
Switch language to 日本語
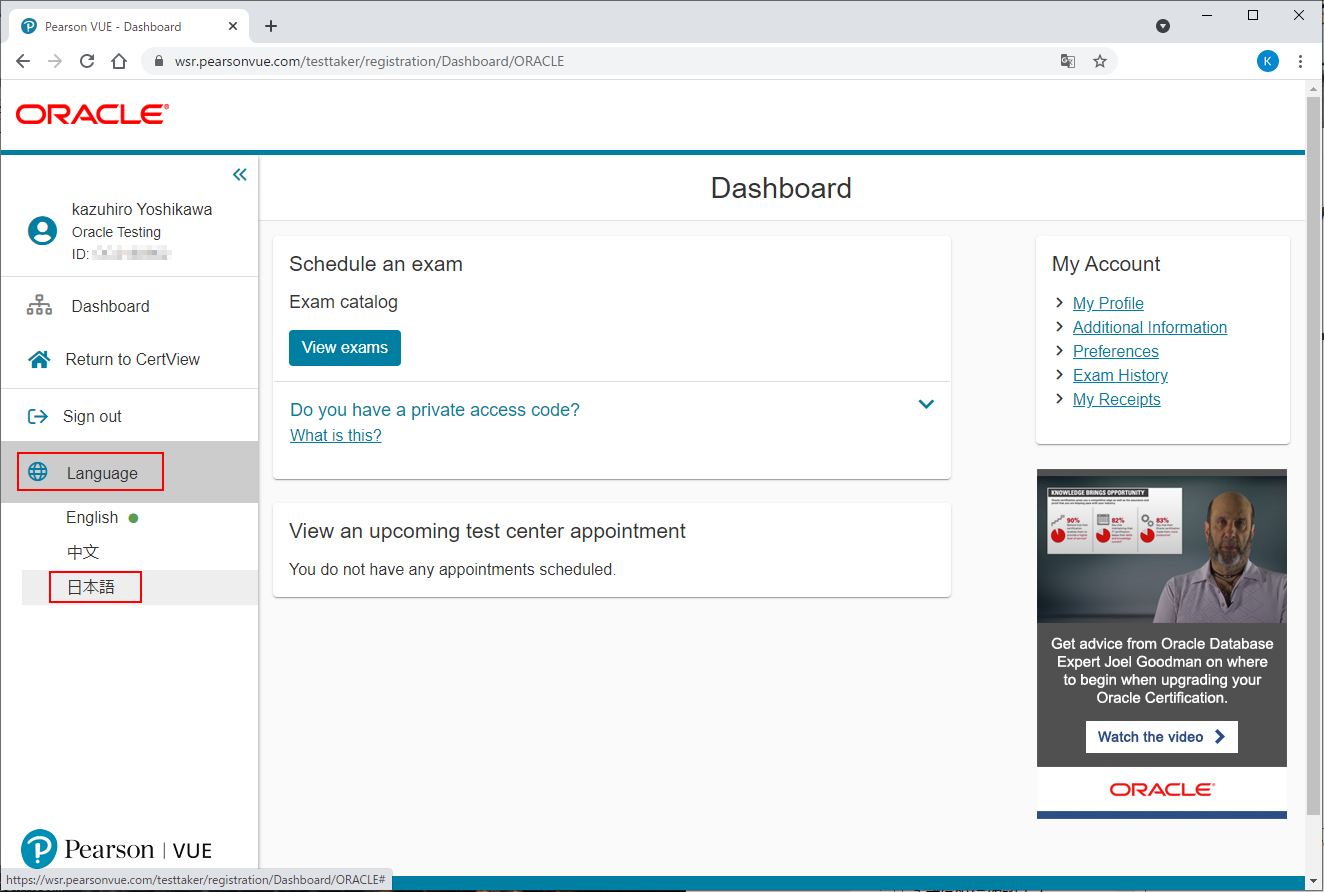91,587
